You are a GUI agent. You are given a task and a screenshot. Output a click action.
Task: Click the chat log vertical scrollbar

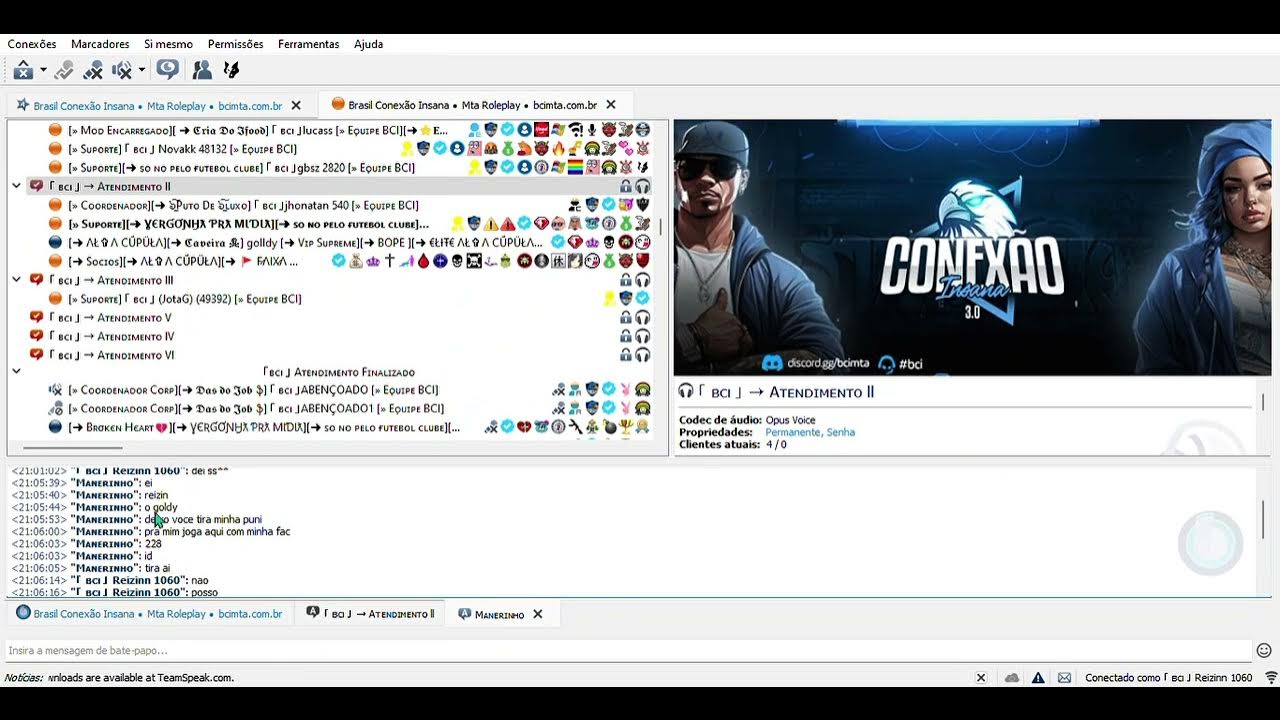click(1264, 518)
